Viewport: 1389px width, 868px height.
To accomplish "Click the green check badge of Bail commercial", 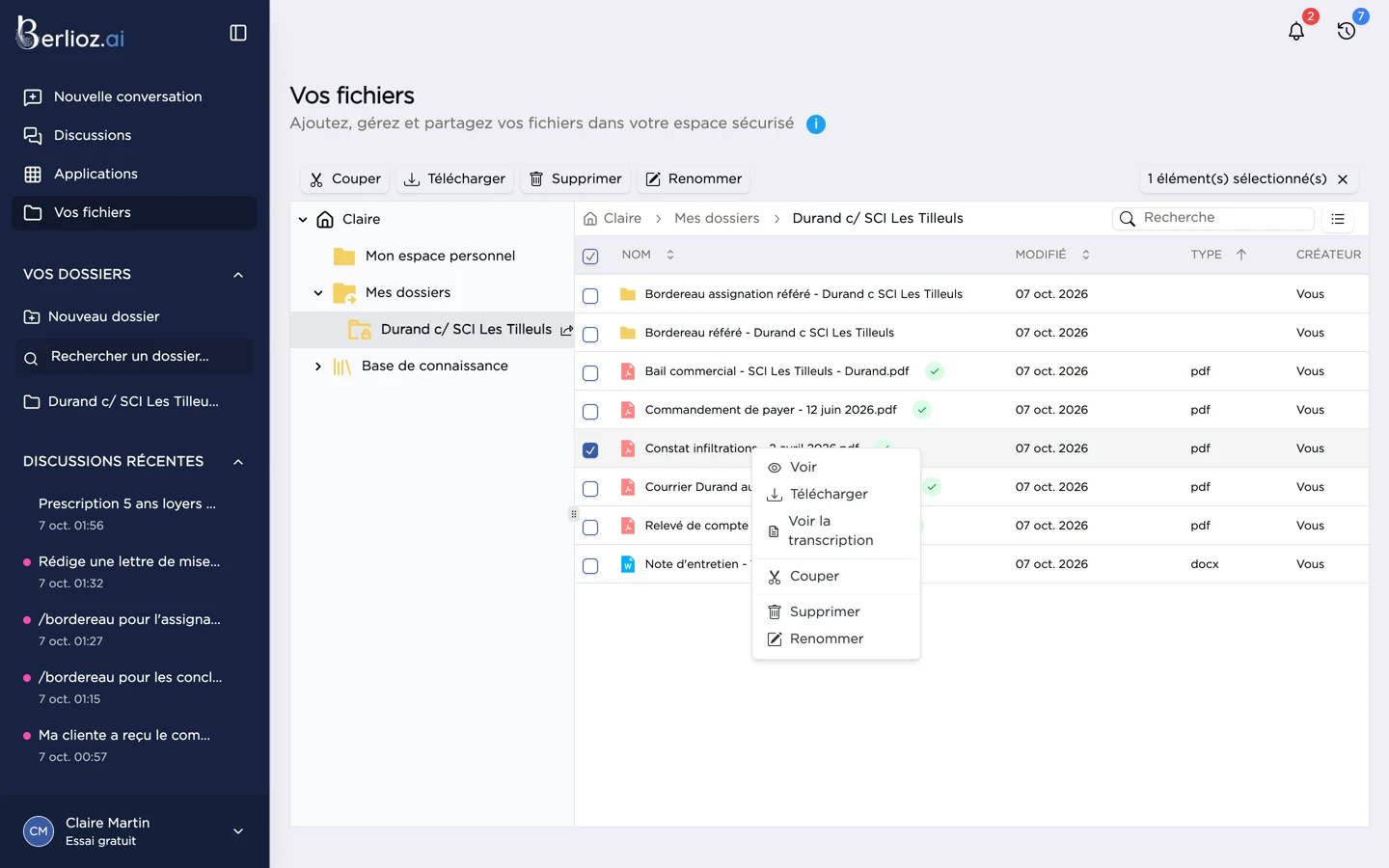I will point(935,371).
